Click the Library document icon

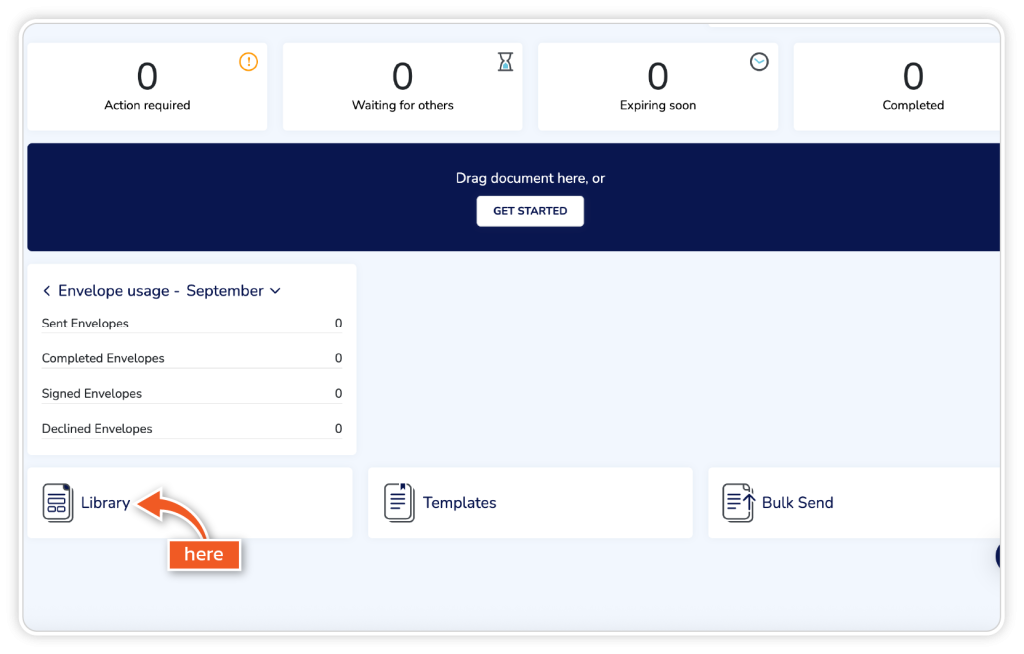[x=58, y=502]
